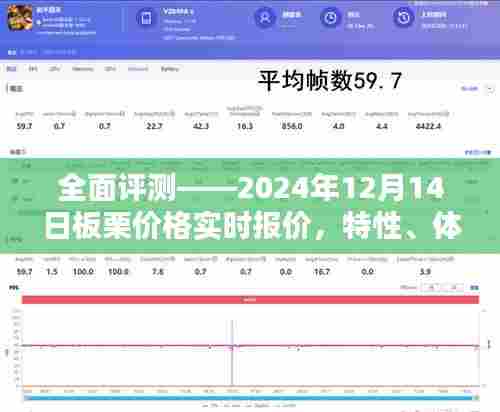Click the red label bar above chart
This screenshot has height=412, width=500.
250,300
